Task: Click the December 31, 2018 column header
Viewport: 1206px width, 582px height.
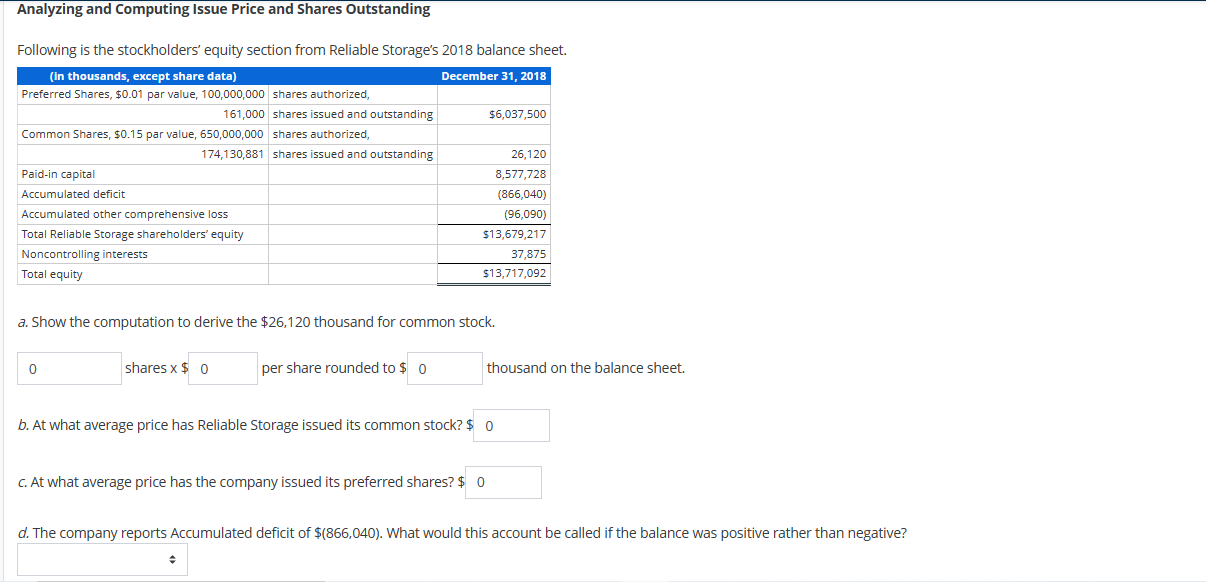Action: pyautogui.click(x=494, y=75)
